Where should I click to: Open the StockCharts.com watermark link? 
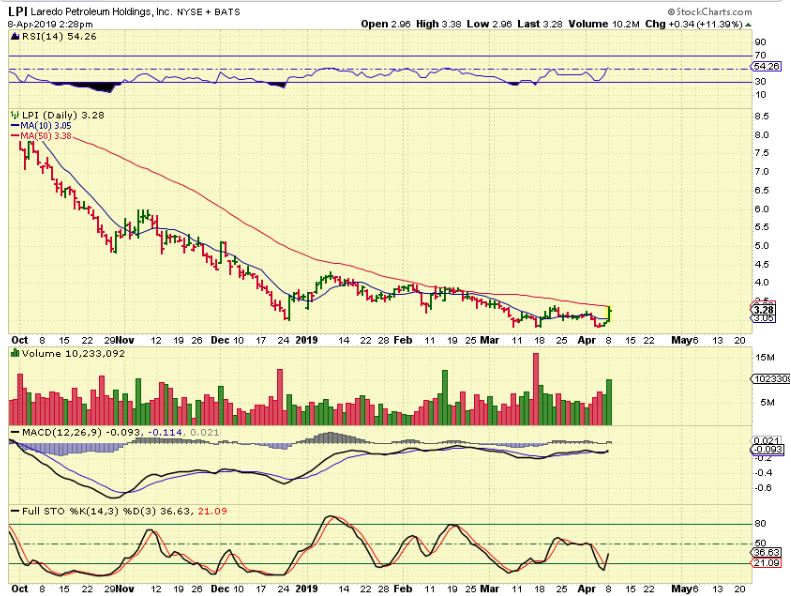coord(710,12)
